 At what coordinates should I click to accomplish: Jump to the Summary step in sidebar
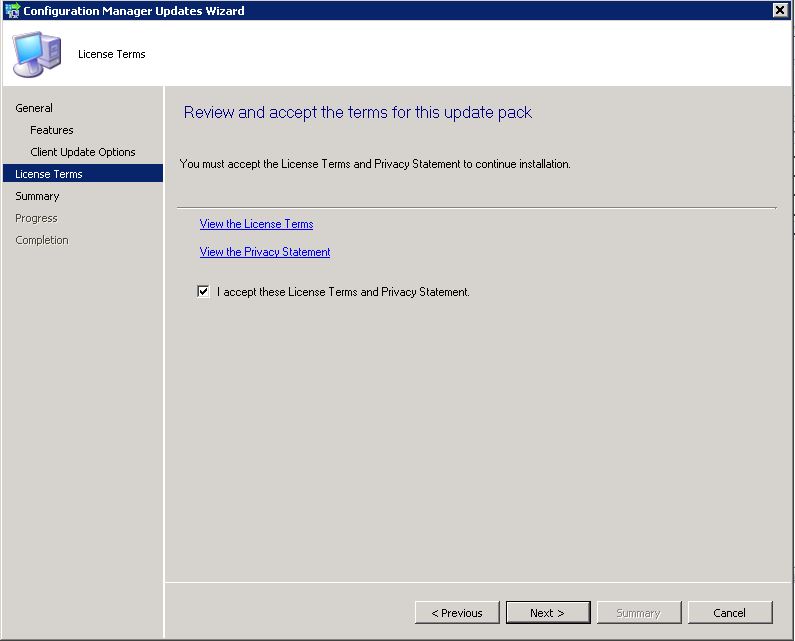pyautogui.click(x=37, y=196)
